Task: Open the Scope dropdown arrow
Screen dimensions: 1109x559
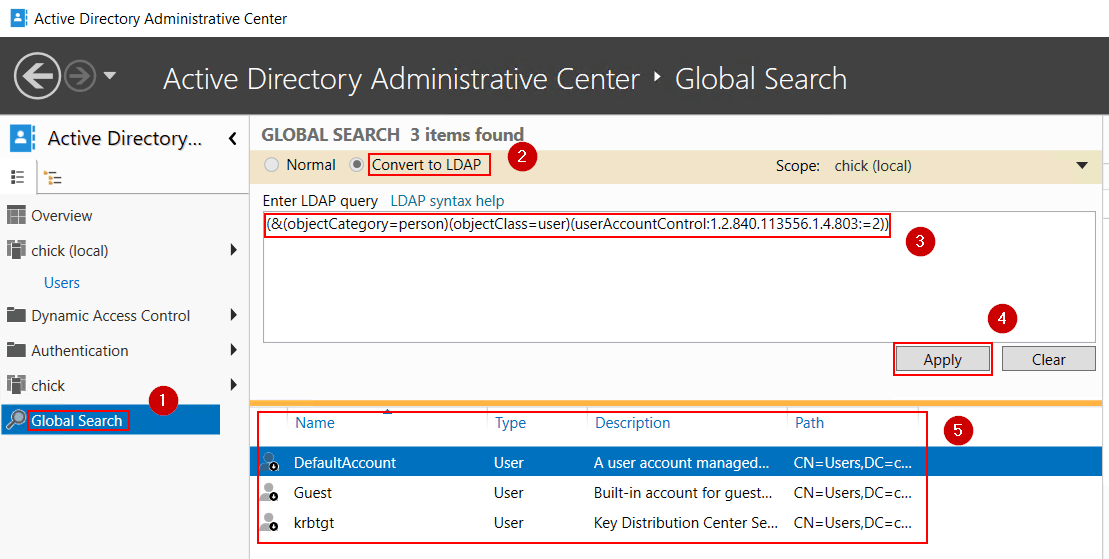Action: click(x=1081, y=166)
